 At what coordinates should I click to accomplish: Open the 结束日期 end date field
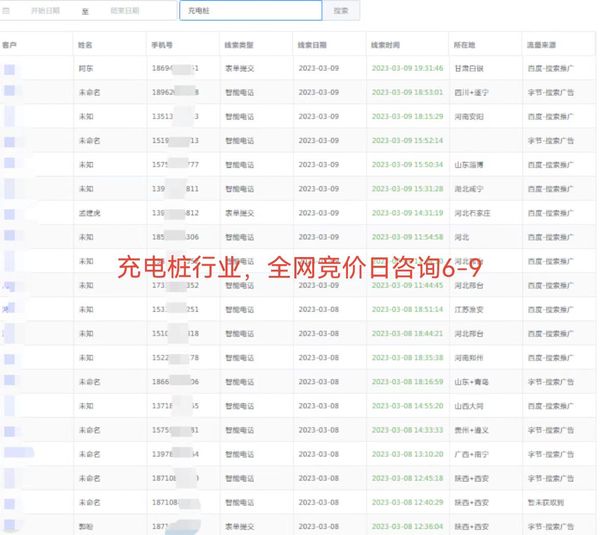(x=125, y=11)
